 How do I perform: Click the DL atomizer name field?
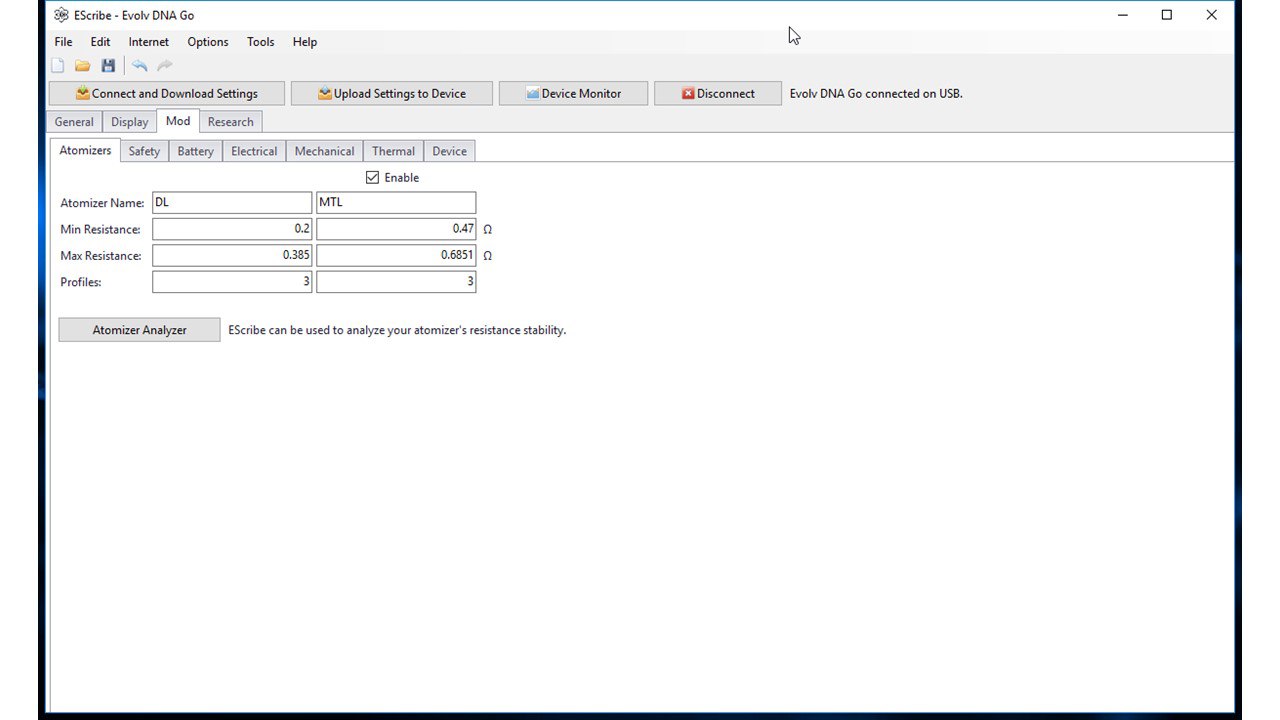click(x=232, y=202)
